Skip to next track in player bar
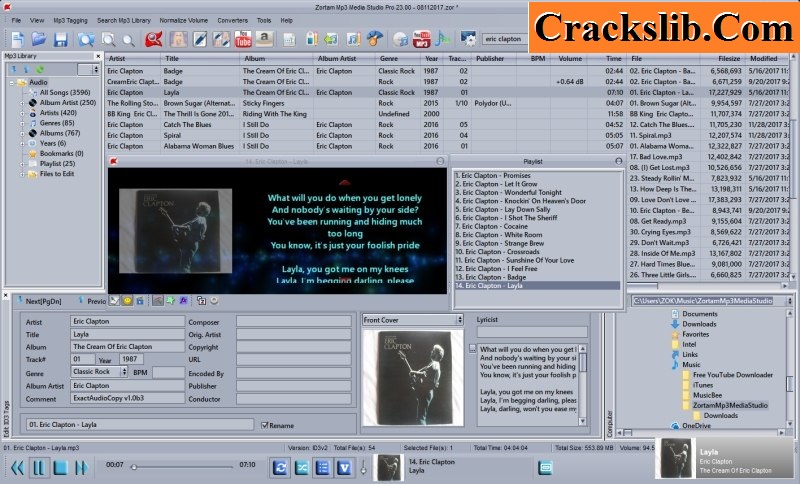The image size is (800, 484). point(81,467)
